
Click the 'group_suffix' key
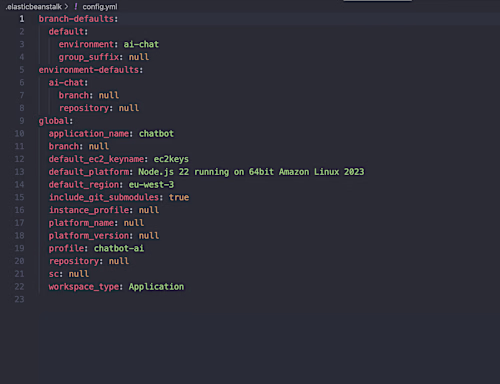pyautogui.click(x=89, y=57)
